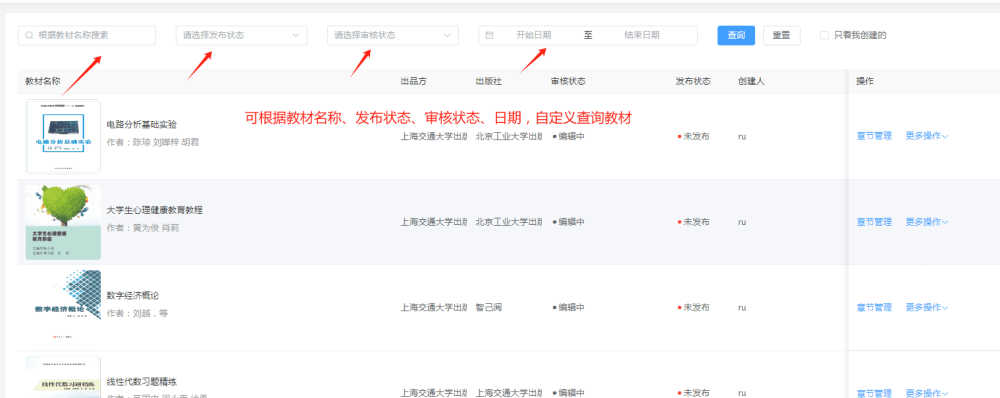Click the 出版社 column header
Screen dimensions: 1000x398
pyautogui.click(x=489, y=81)
